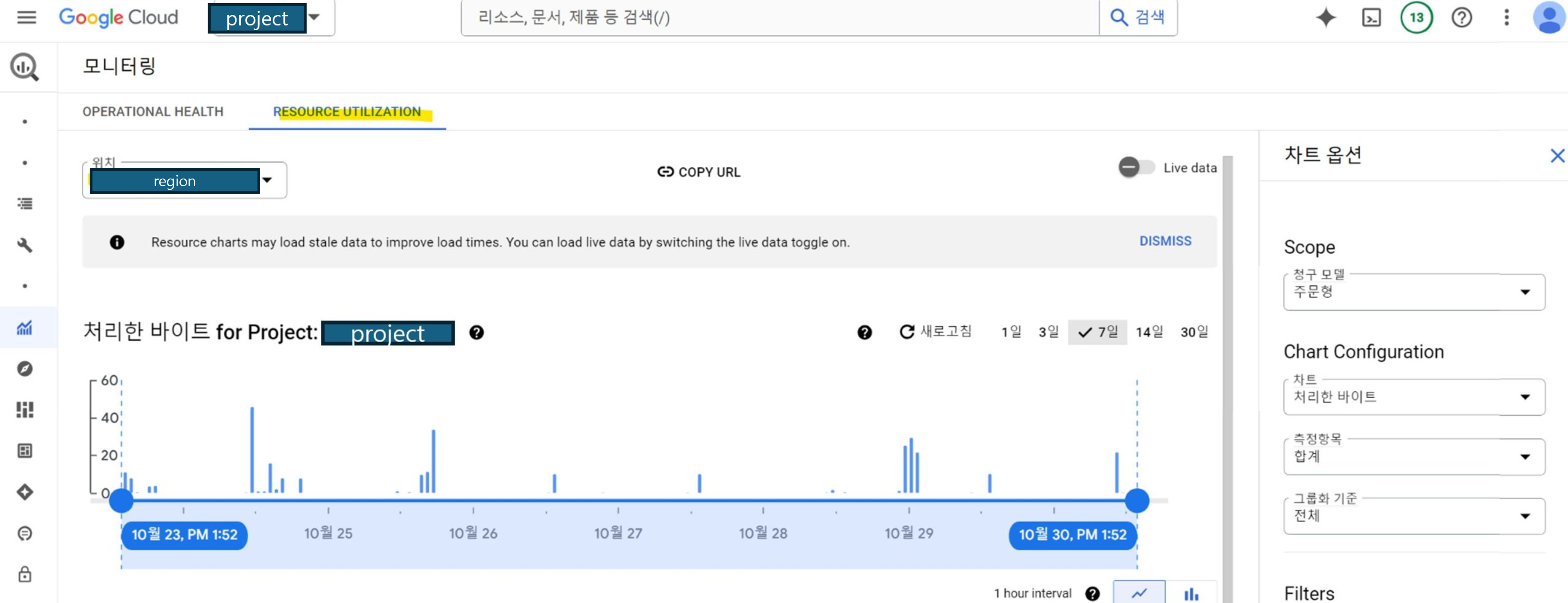Click the Google Cloud logo
Viewport: 1568px width, 603px height.
(119, 18)
